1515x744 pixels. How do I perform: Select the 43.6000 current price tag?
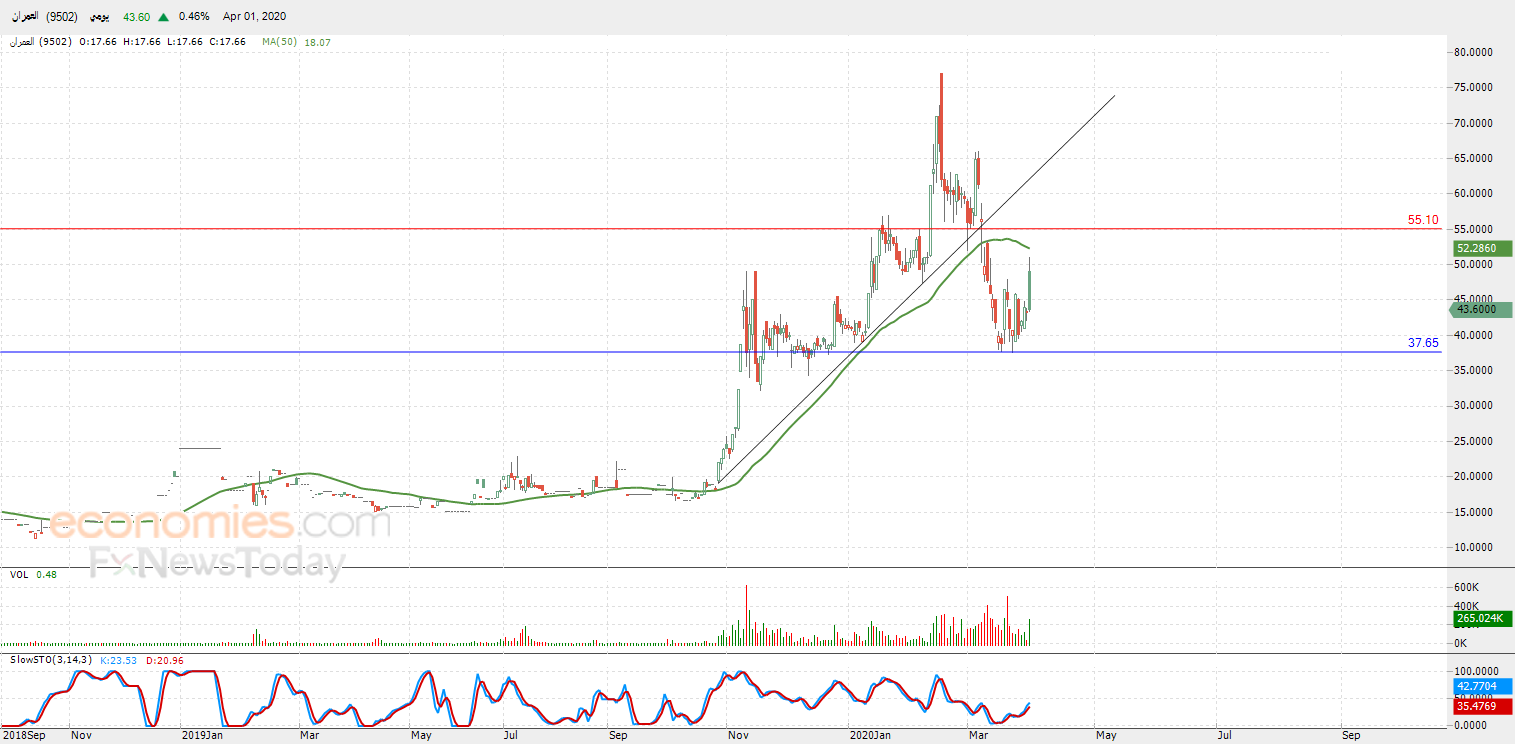pos(1480,310)
